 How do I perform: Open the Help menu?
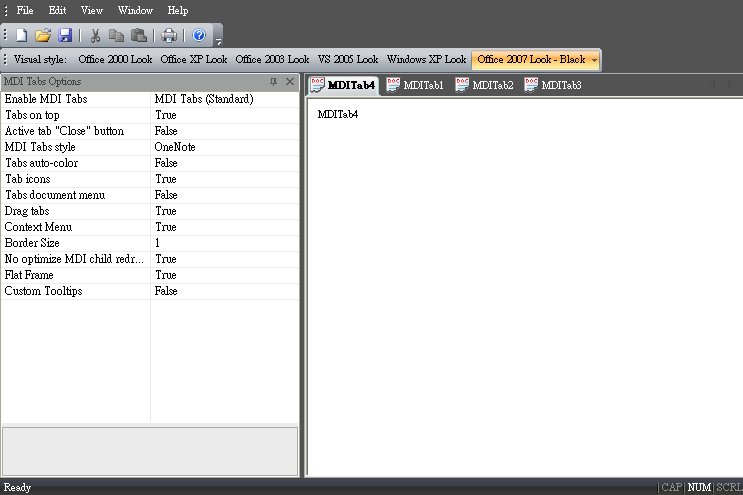point(178,10)
